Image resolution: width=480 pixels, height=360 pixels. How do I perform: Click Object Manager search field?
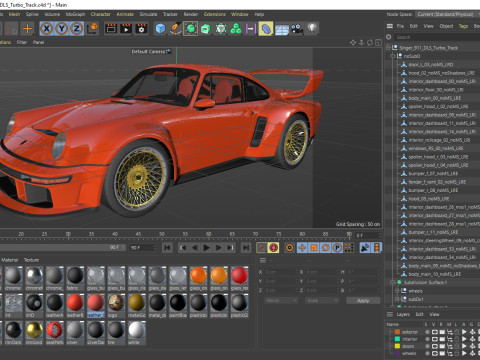pos(437,37)
